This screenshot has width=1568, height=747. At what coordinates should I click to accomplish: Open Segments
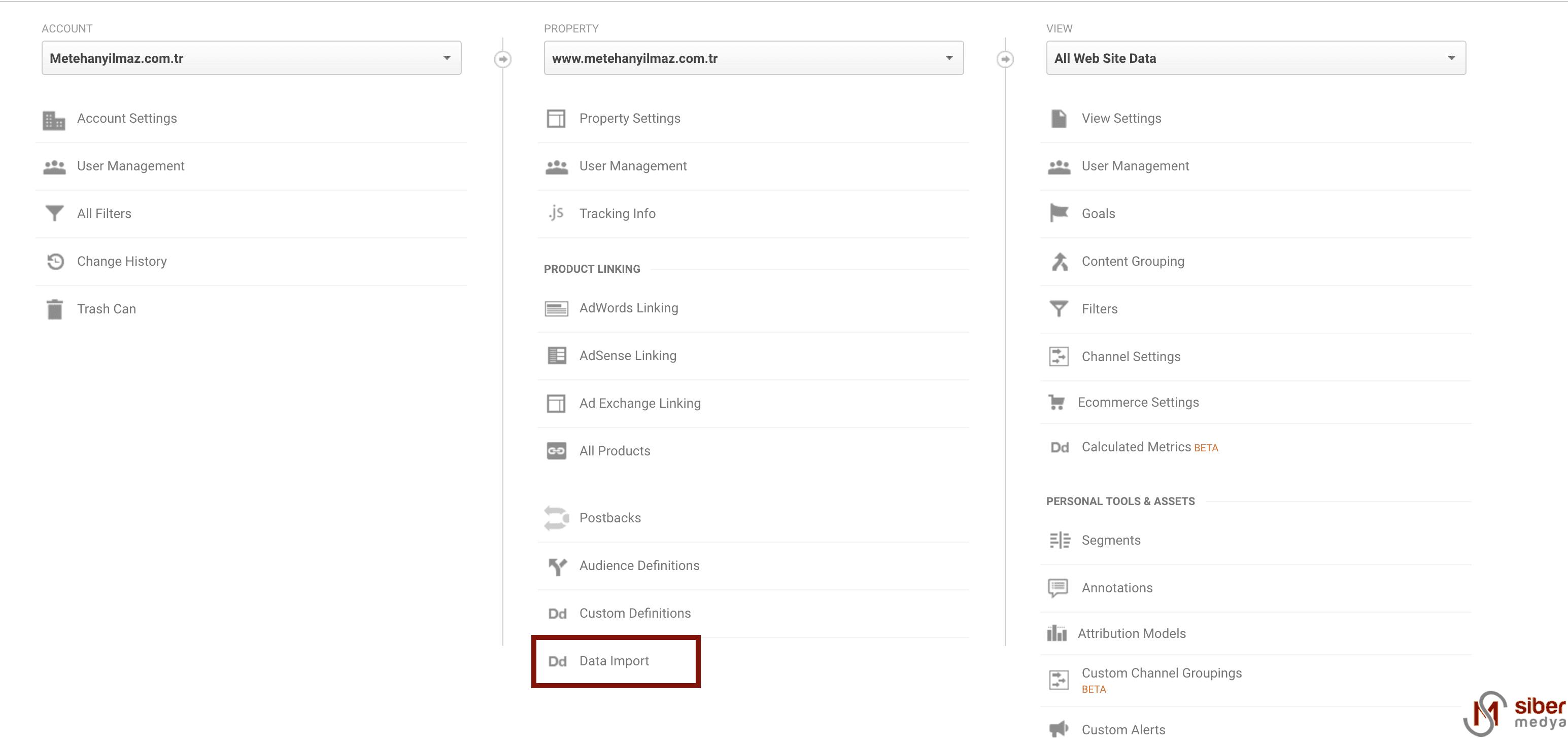1111,540
